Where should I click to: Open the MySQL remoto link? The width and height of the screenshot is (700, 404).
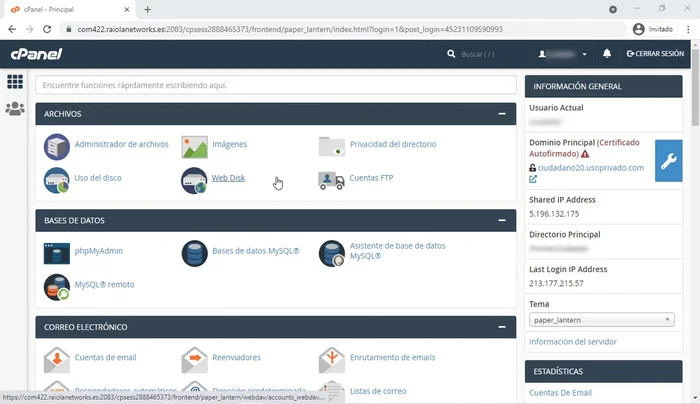(104, 284)
